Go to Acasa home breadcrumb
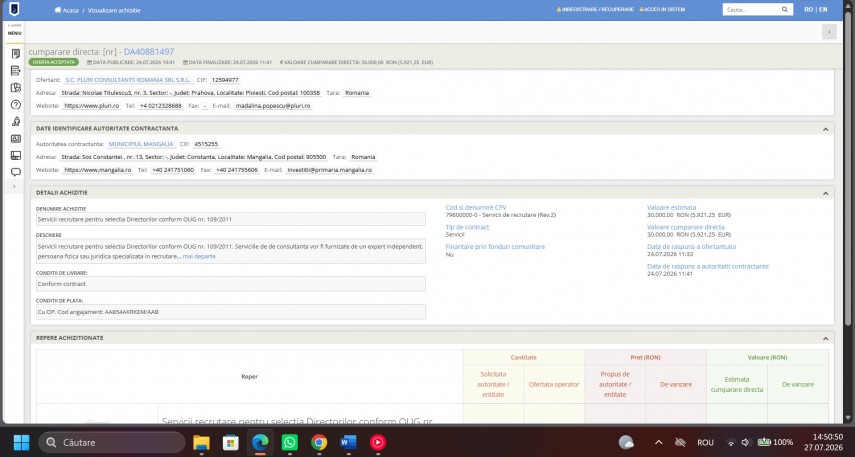This screenshot has width=855, height=457. point(67,10)
